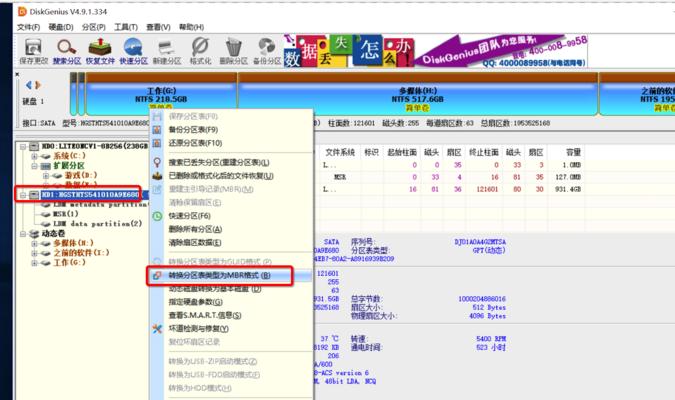This screenshot has height=400, width=675.
Task: Click the icon beside 备份分区表(F9)
Action: pyautogui.click(x=157, y=130)
